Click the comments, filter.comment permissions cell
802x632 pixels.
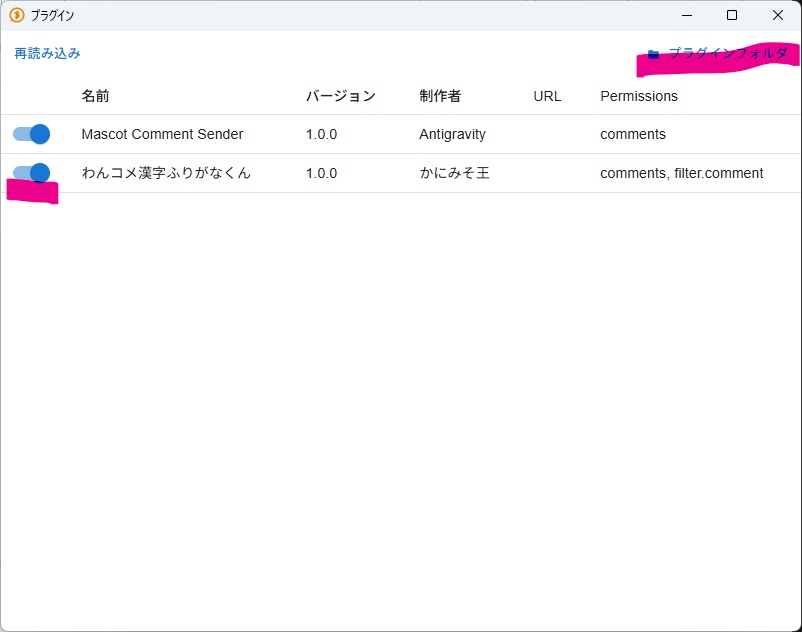click(x=682, y=173)
